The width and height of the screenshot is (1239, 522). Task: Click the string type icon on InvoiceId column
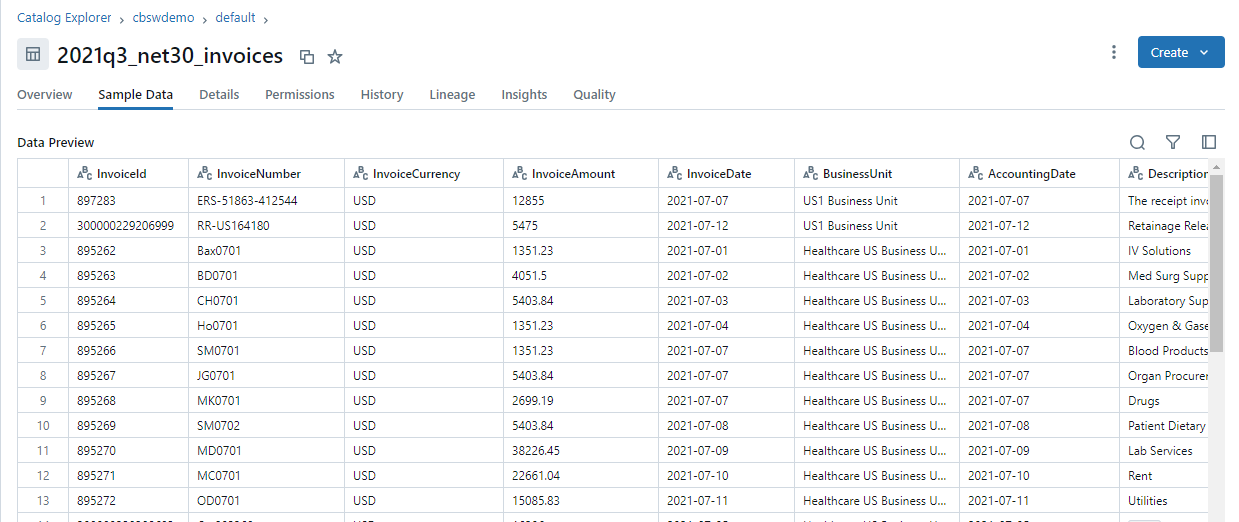point(85,174)
